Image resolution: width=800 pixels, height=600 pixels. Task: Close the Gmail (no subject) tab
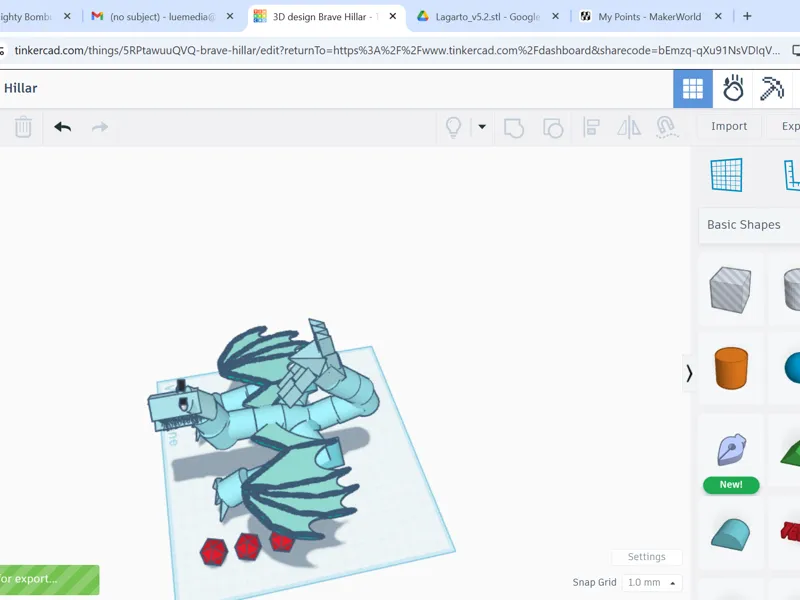230,17
